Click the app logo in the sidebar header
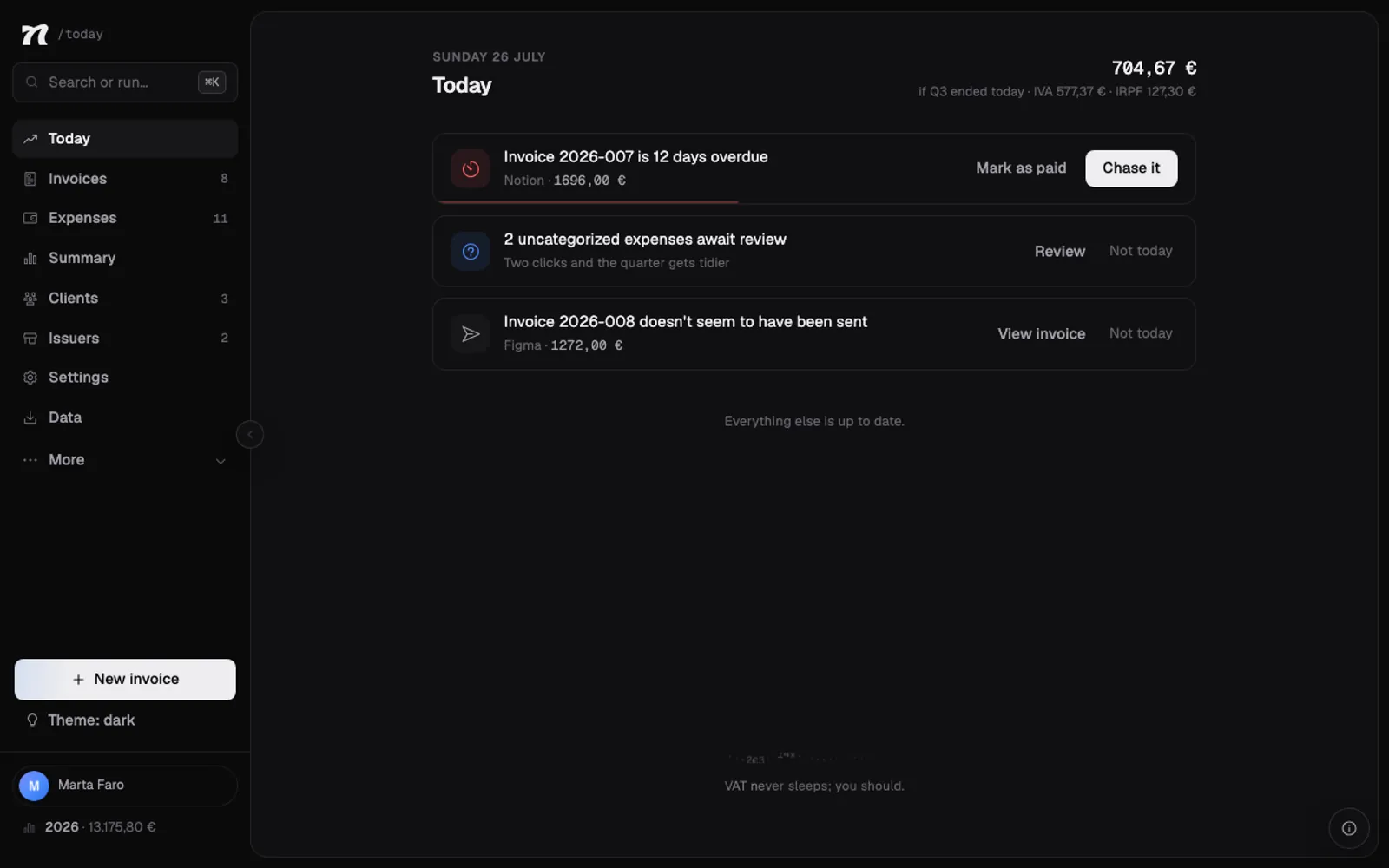Screen dimensions: 1389x868 point(35,34)
